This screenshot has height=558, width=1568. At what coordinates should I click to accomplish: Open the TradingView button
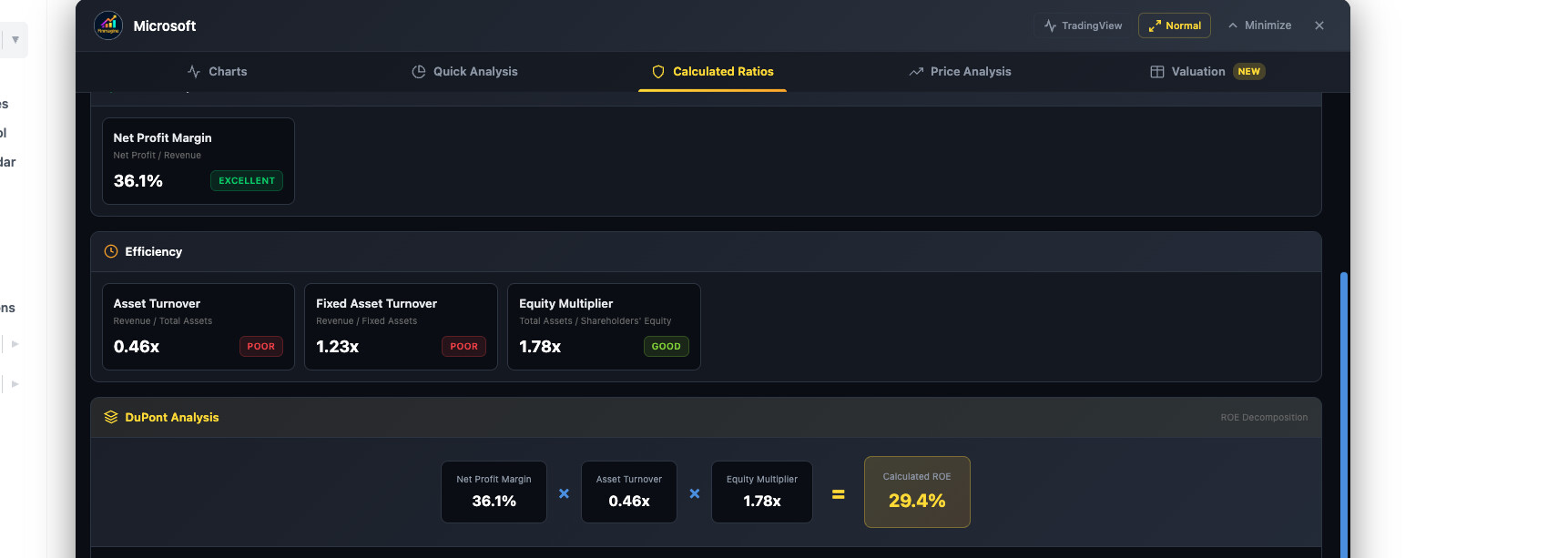tap(1083, 25)
